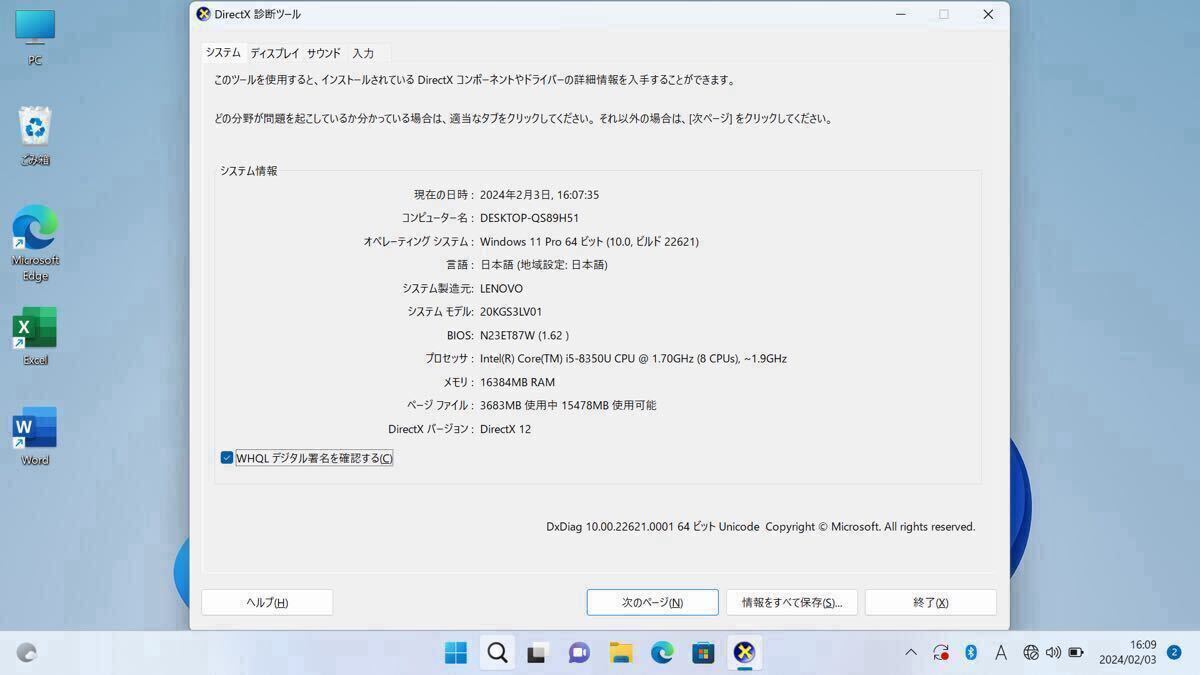
Task: Click the IME input mode A indicator
Action: 1000,652
